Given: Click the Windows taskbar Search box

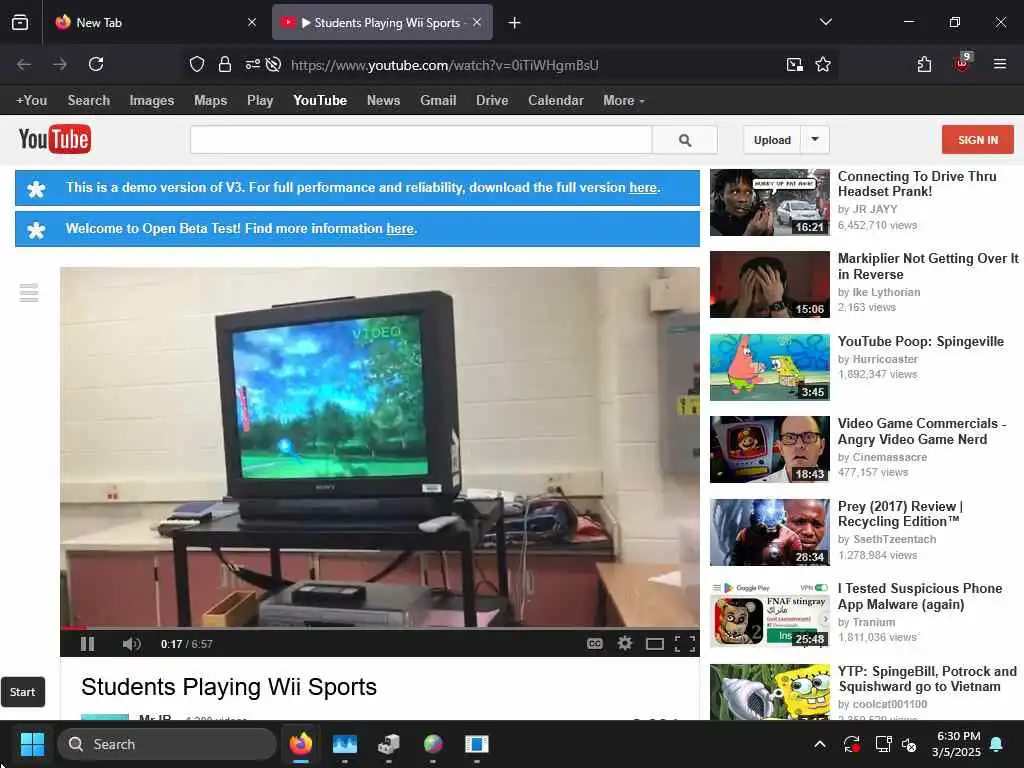Looking at the screenshot, I should coord(167,744).
